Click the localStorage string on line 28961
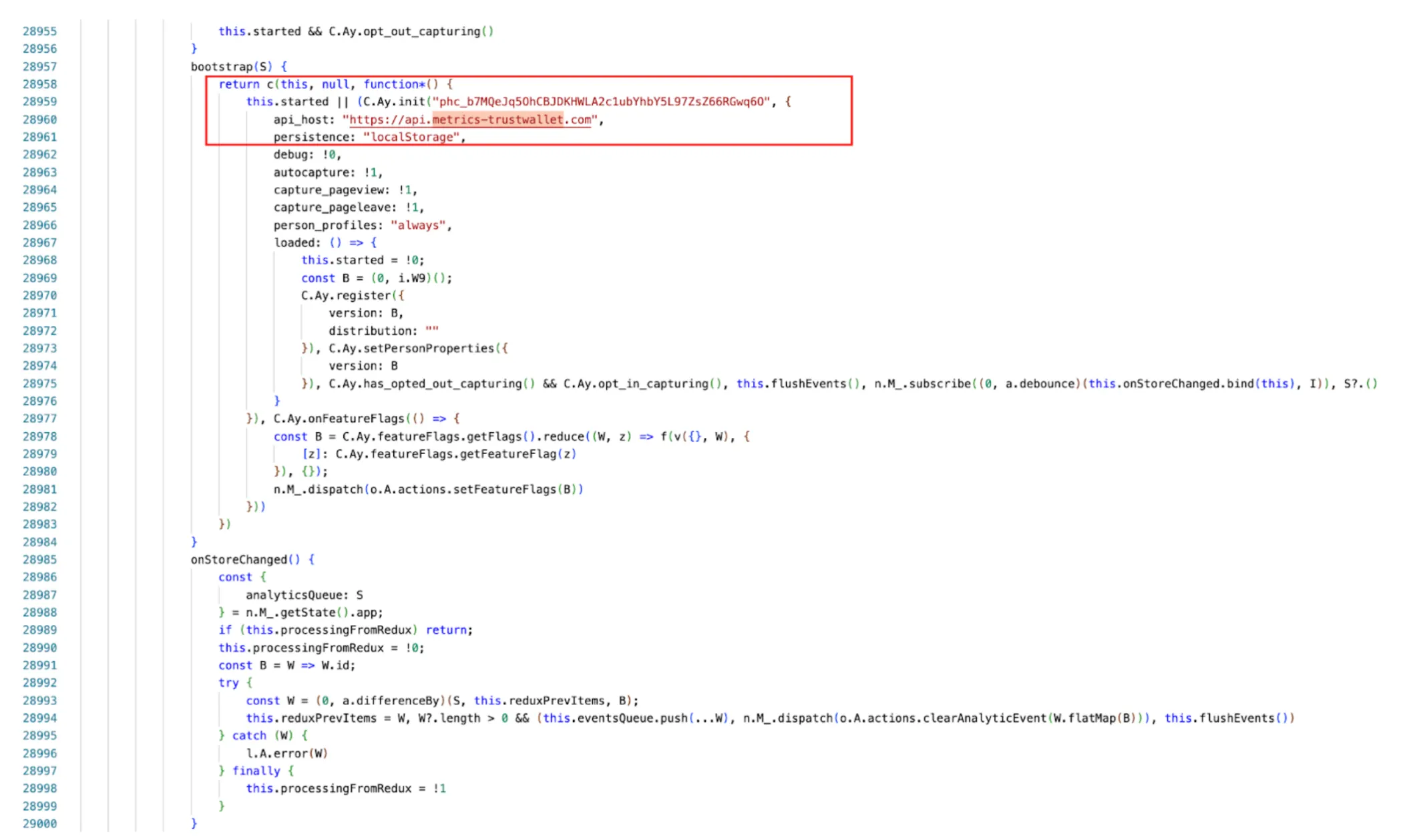 (411, 137)
